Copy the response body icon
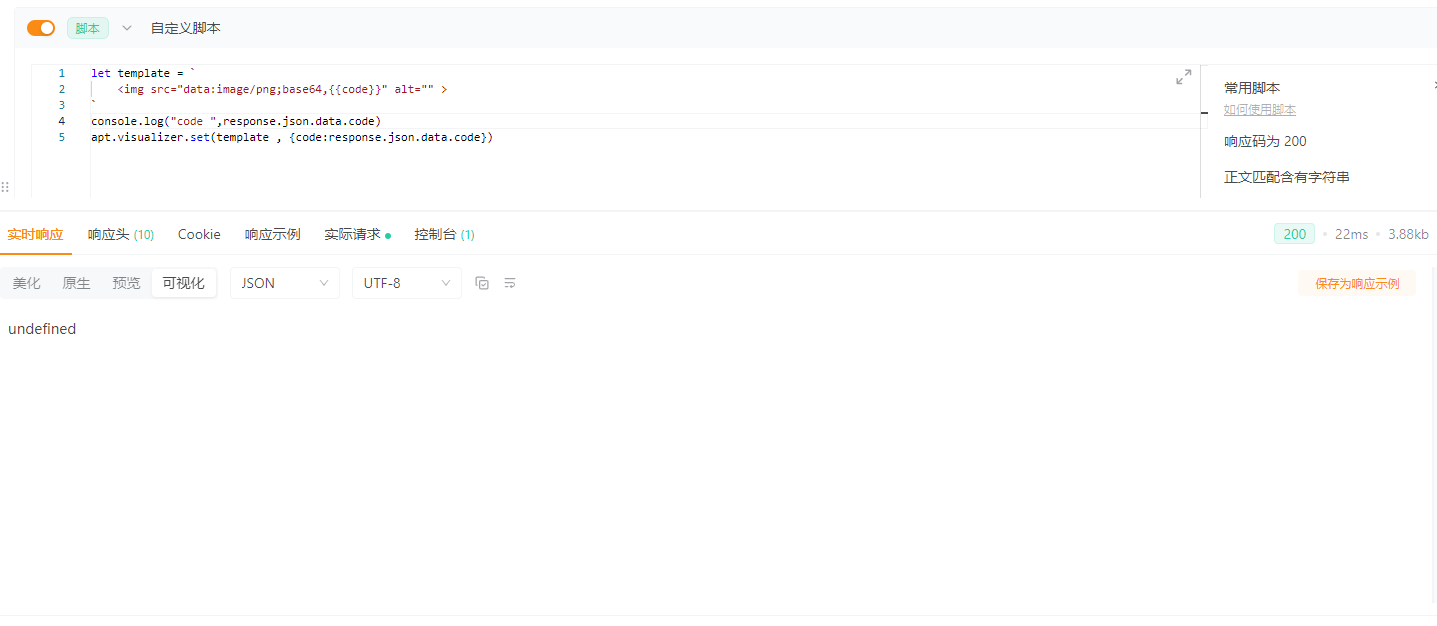Screen dimensions: 1437x626 482,283
